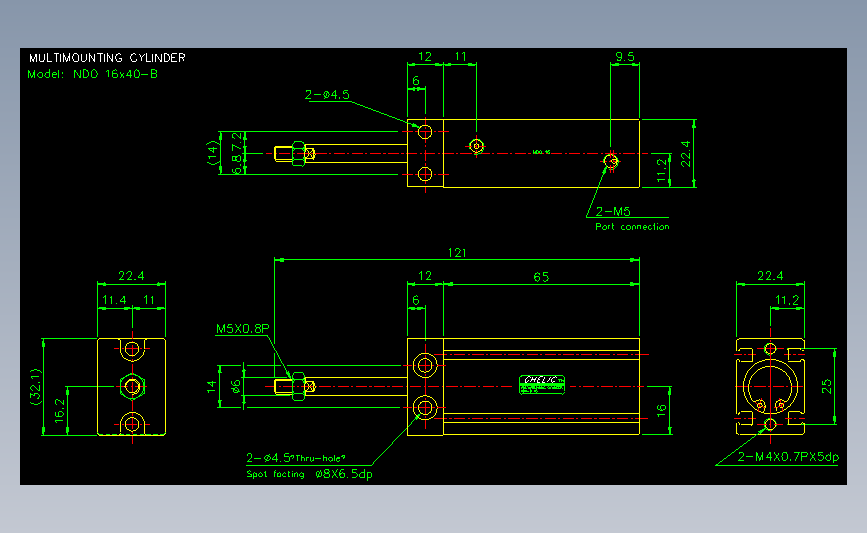This screenshot has height=533, width=867.
Task: Click the MULTIMOUNTING CYLINDER title text
Action: (x=107, y=58)
